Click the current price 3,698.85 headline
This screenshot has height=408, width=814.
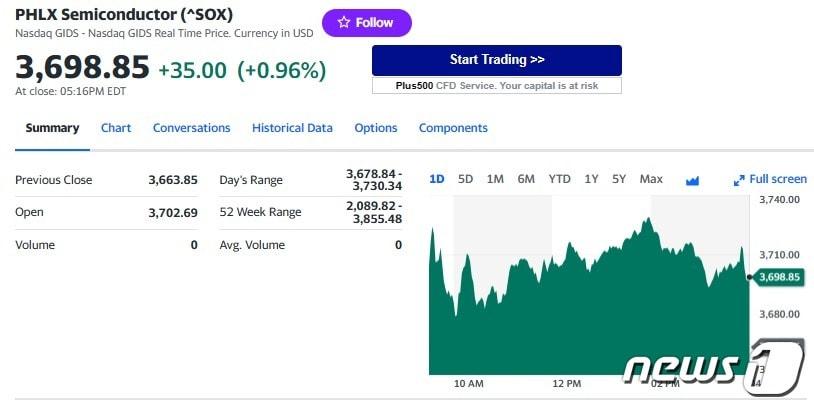(x=82, y=68)
